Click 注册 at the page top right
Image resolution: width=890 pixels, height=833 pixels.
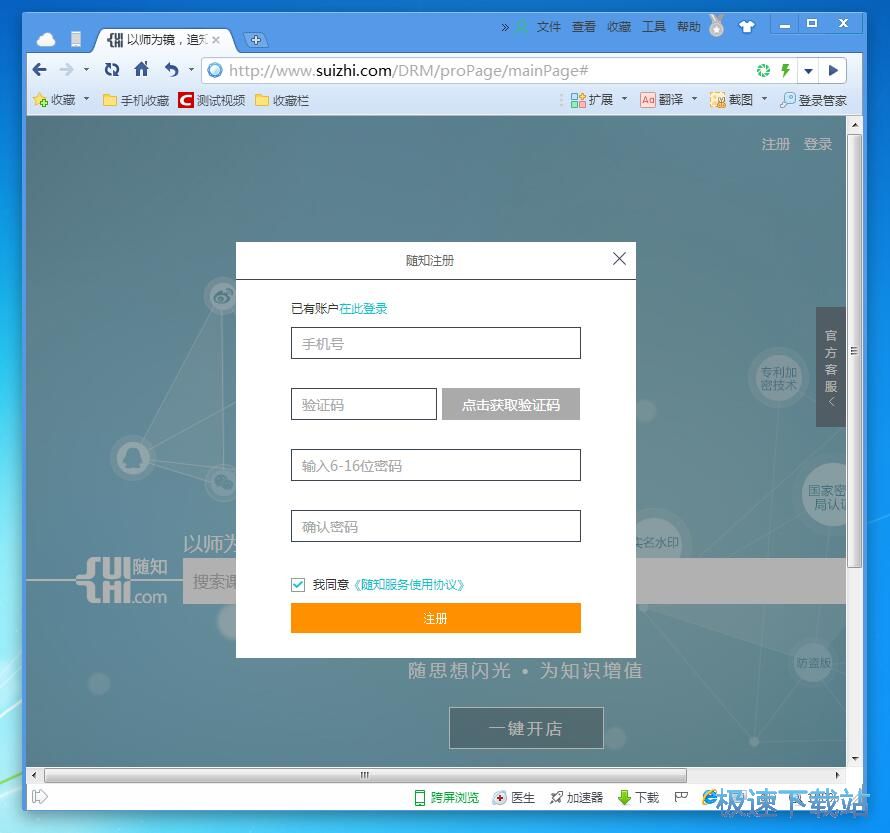coord(775,144)
